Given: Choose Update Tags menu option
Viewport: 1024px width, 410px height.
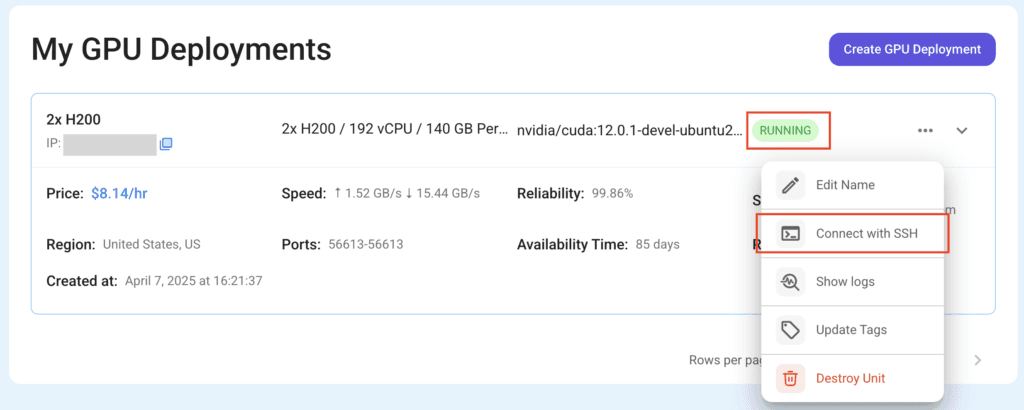Looking at the screenshot, I should pos(852,330).
